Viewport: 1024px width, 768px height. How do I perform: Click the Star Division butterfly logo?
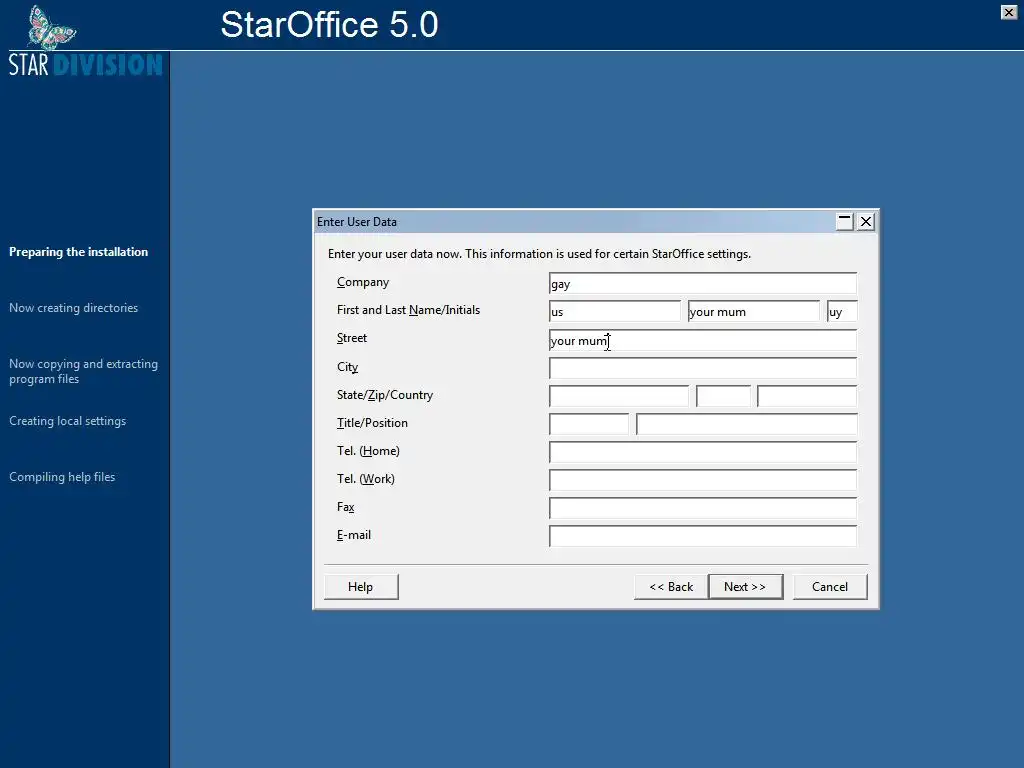point(52,28)
